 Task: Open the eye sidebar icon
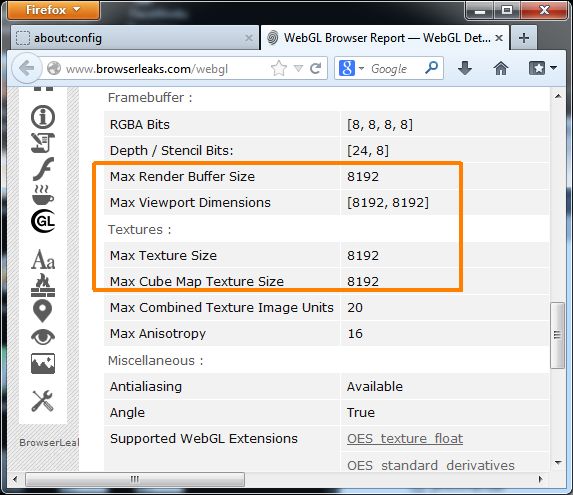43,337
